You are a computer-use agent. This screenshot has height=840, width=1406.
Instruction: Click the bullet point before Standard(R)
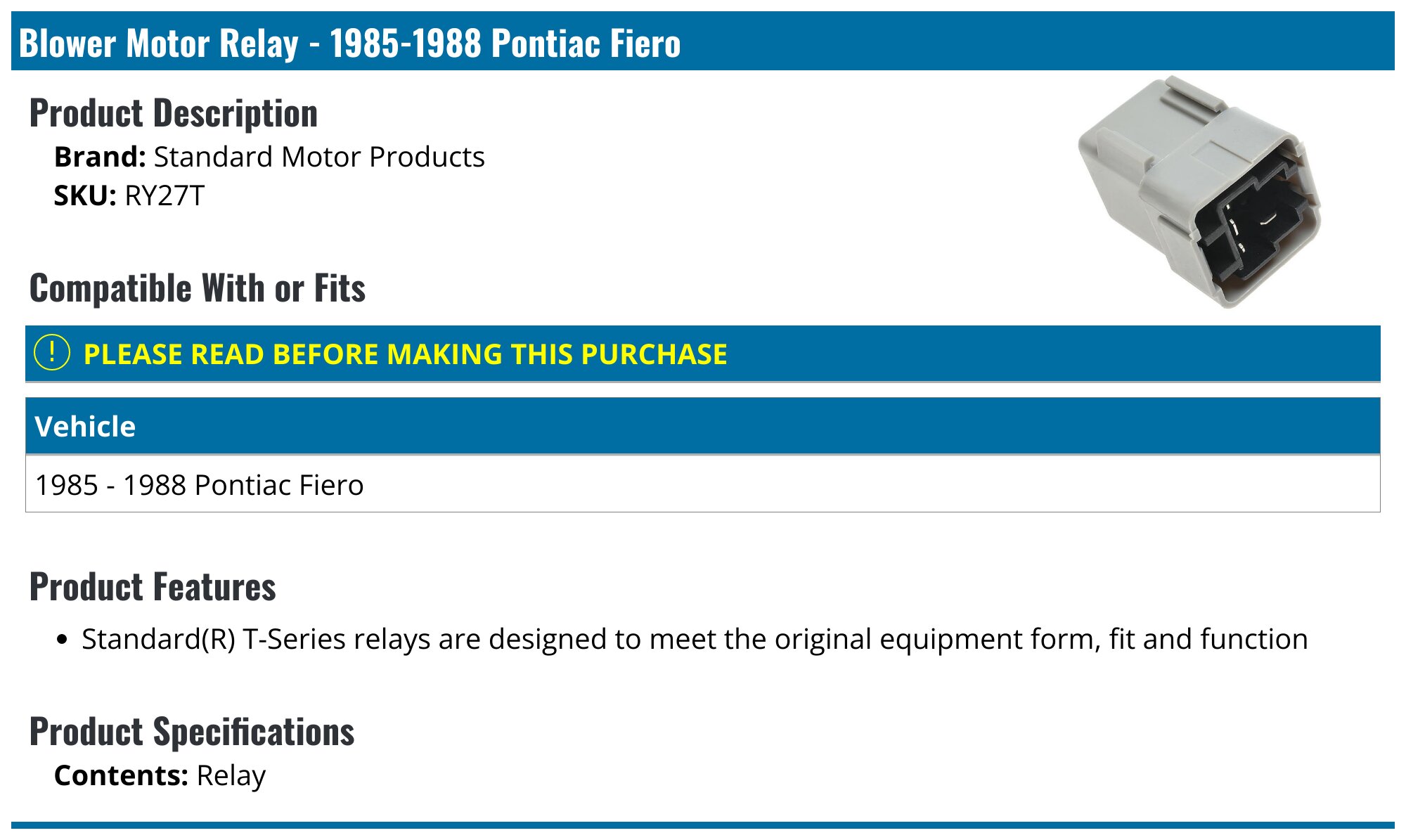(63, 640)
